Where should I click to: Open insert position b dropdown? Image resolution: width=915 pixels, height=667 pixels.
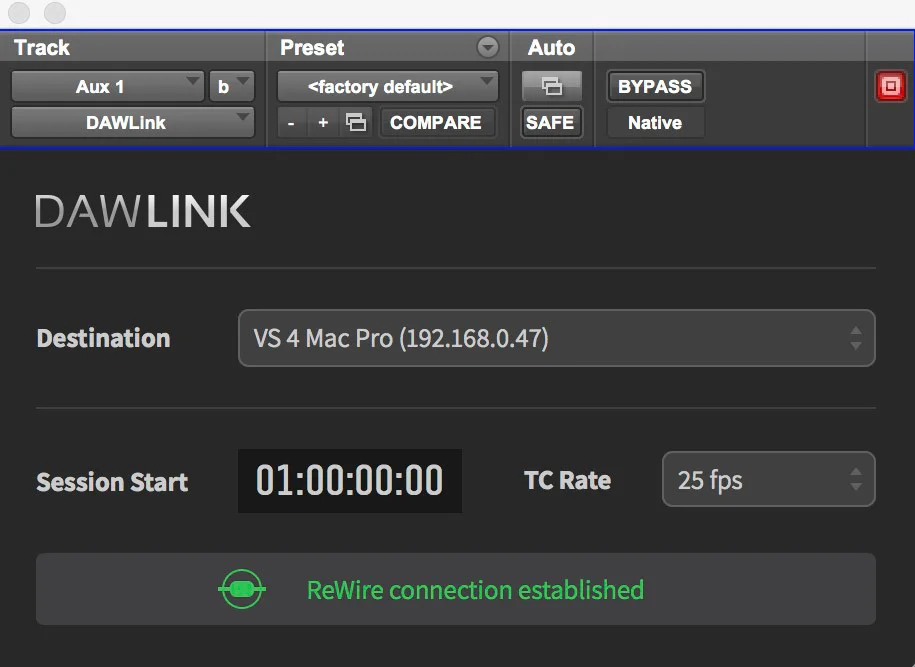(232, 86)
